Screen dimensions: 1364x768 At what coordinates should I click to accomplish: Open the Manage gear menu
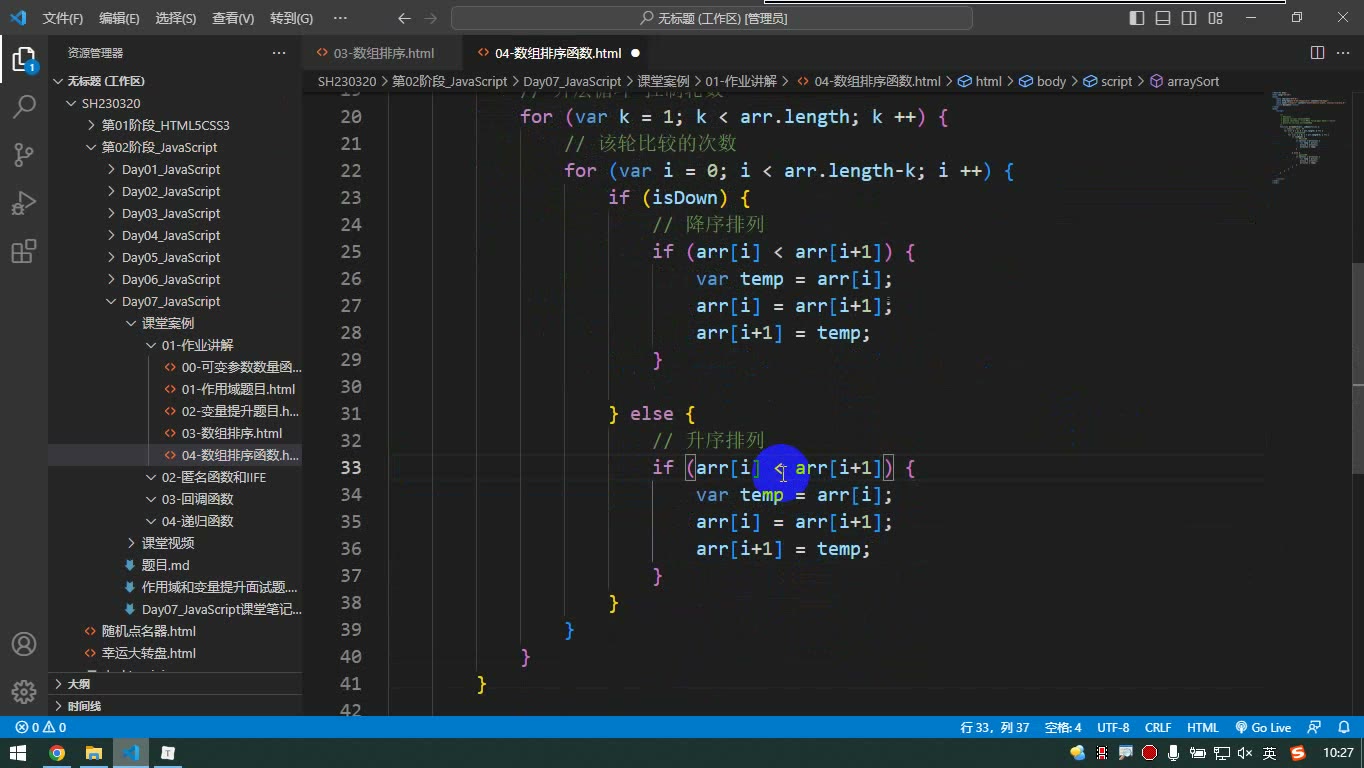point(24,691)
